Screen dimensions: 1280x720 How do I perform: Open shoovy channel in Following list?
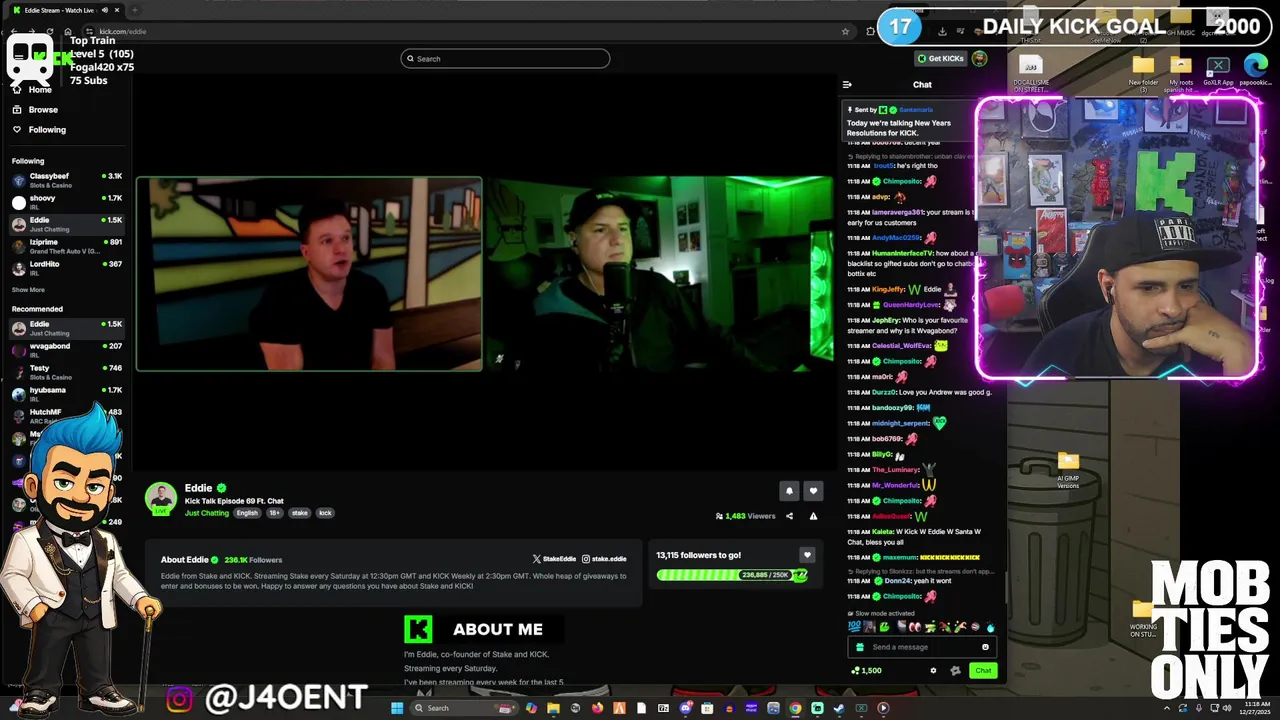66,202
